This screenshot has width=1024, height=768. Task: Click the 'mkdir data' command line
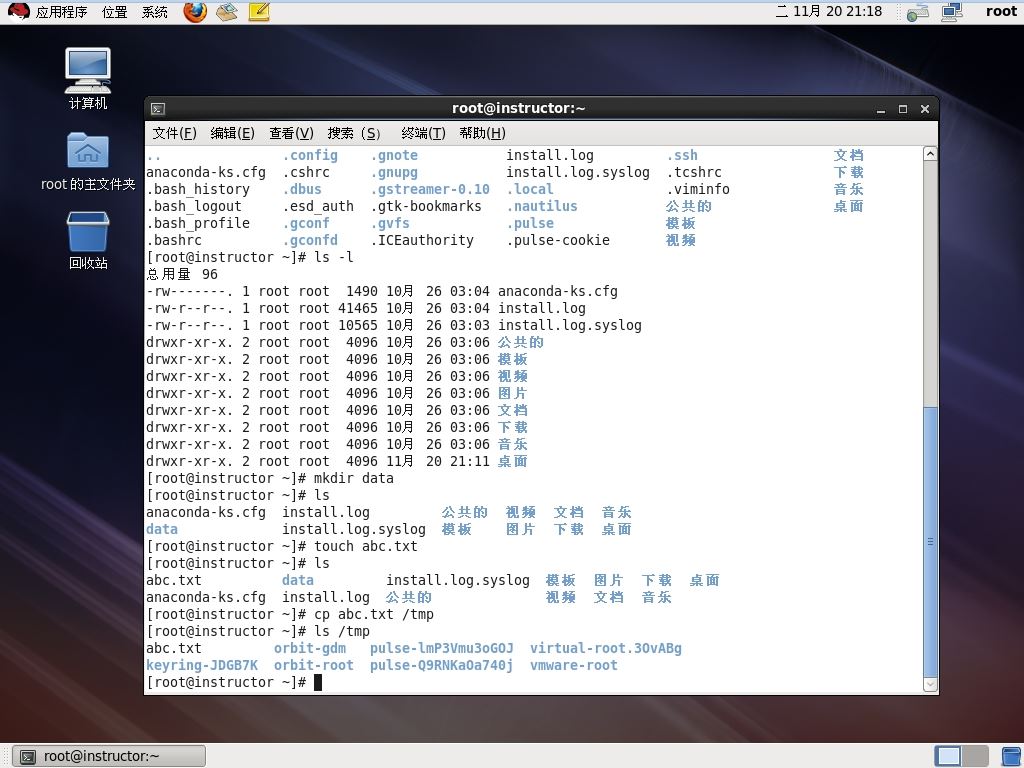(x=270, y=478)
